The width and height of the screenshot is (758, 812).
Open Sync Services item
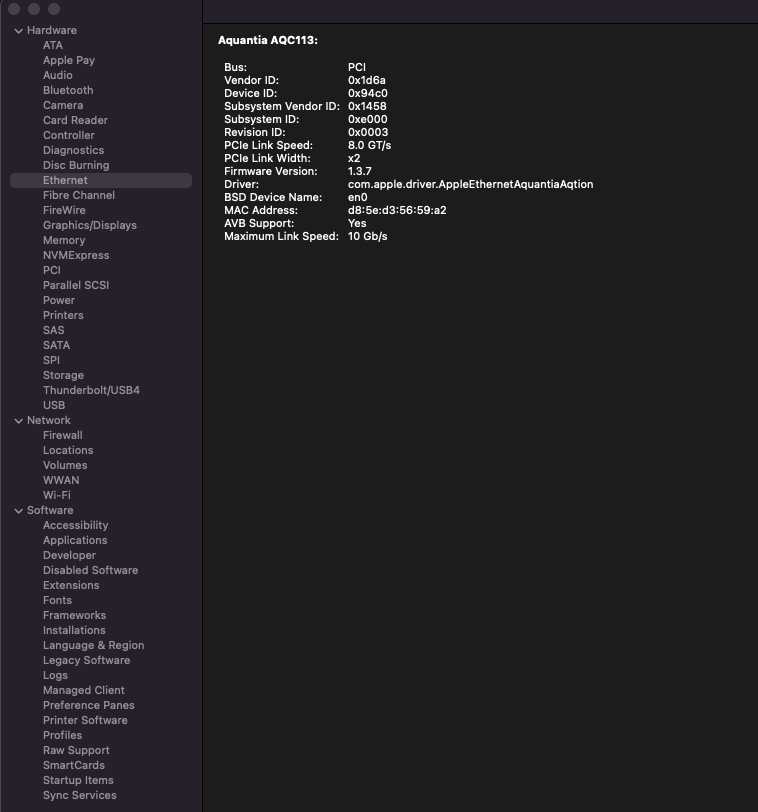pyautogui.click(x=79, y=796)
